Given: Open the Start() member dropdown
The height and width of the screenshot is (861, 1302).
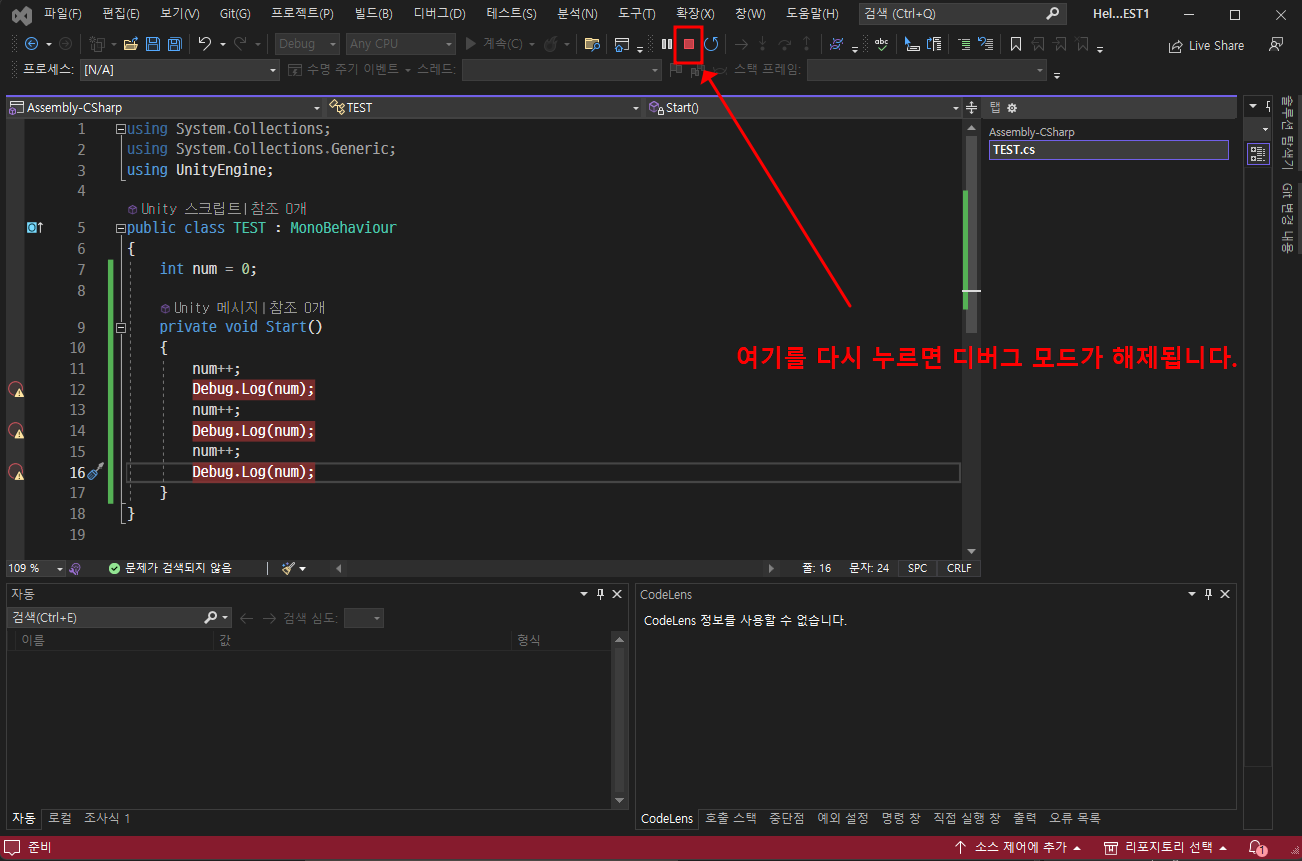Looking at the screenshot, I should (x=803, y=107).
